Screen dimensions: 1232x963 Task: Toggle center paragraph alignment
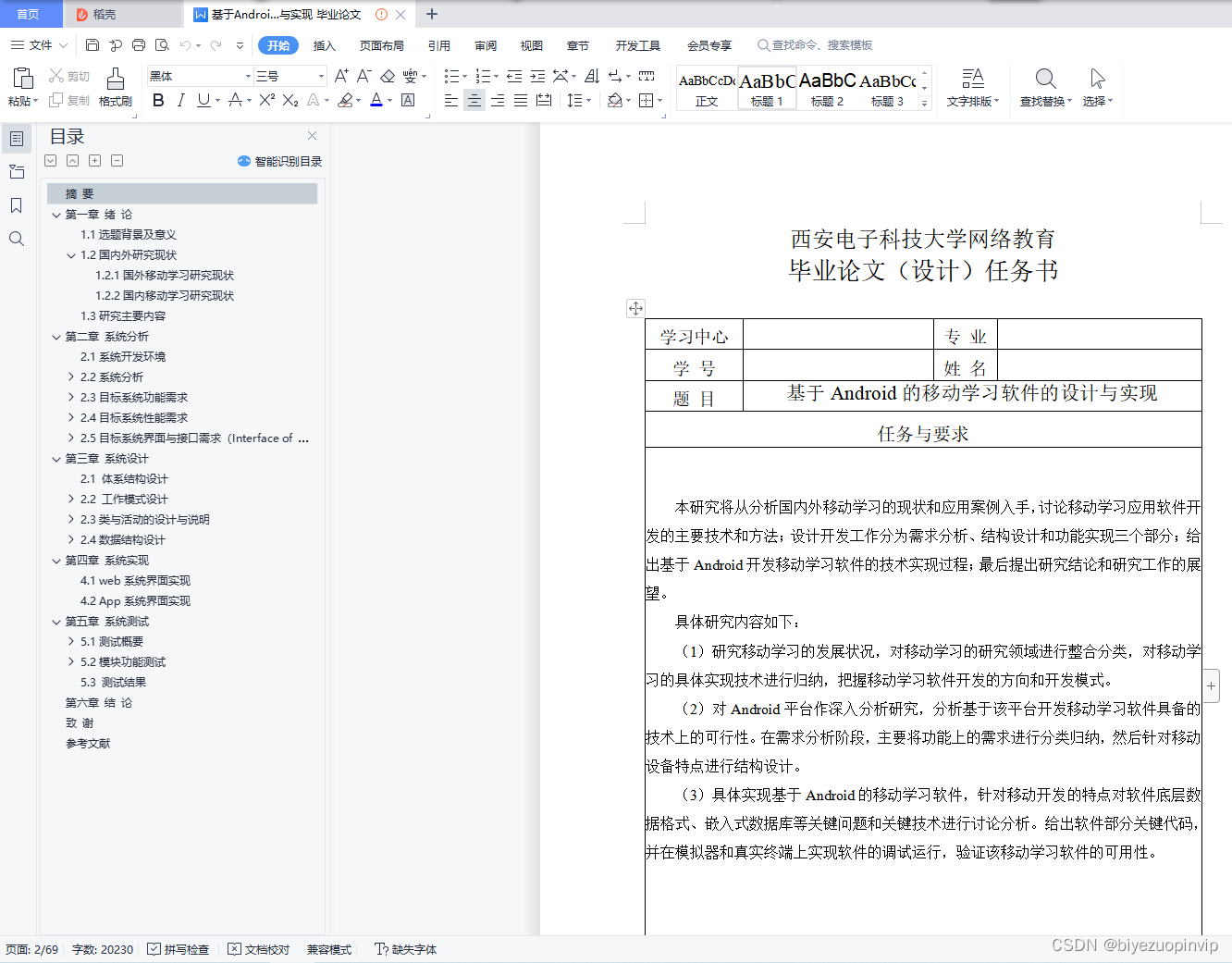click(x=474, y=100)
